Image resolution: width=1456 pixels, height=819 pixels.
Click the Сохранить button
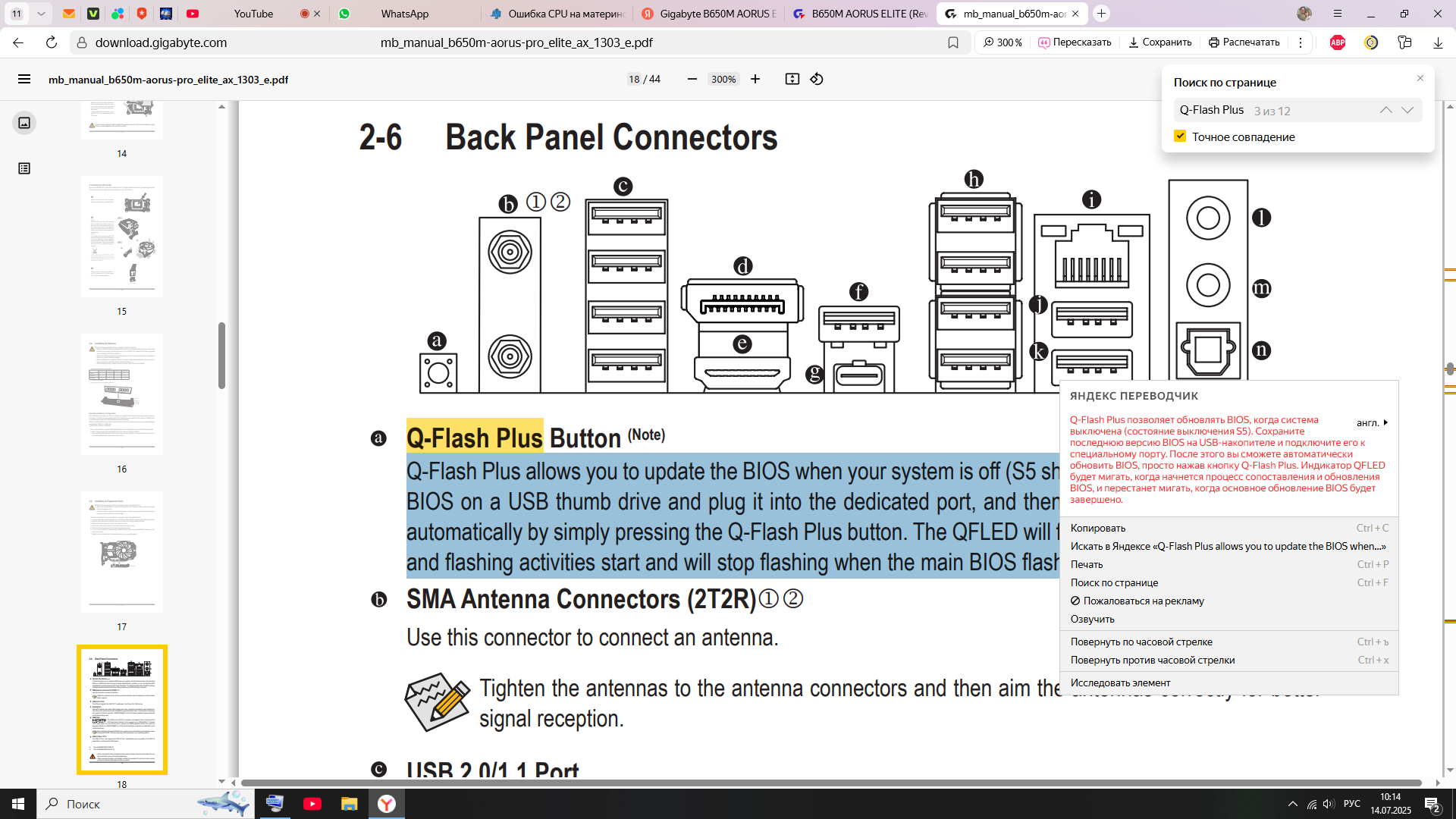pos(1160,42)
